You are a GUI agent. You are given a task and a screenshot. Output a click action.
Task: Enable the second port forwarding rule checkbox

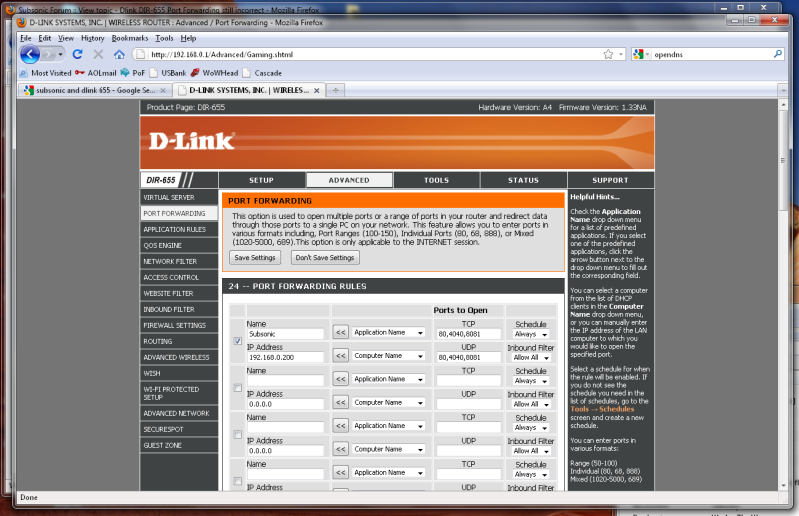click(237, 388)
